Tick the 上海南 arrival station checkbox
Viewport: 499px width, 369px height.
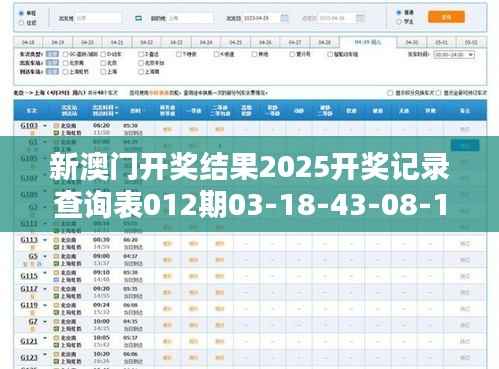[x=141, y=72]
